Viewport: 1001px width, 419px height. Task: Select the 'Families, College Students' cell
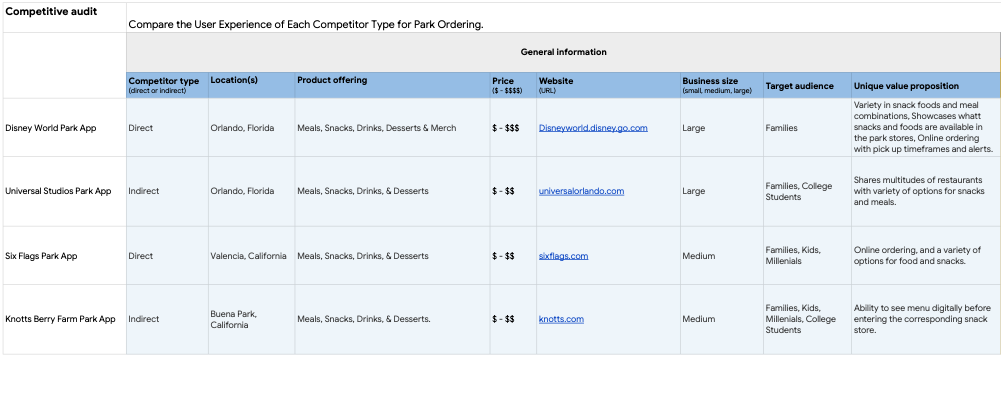[x=808, y=191]
